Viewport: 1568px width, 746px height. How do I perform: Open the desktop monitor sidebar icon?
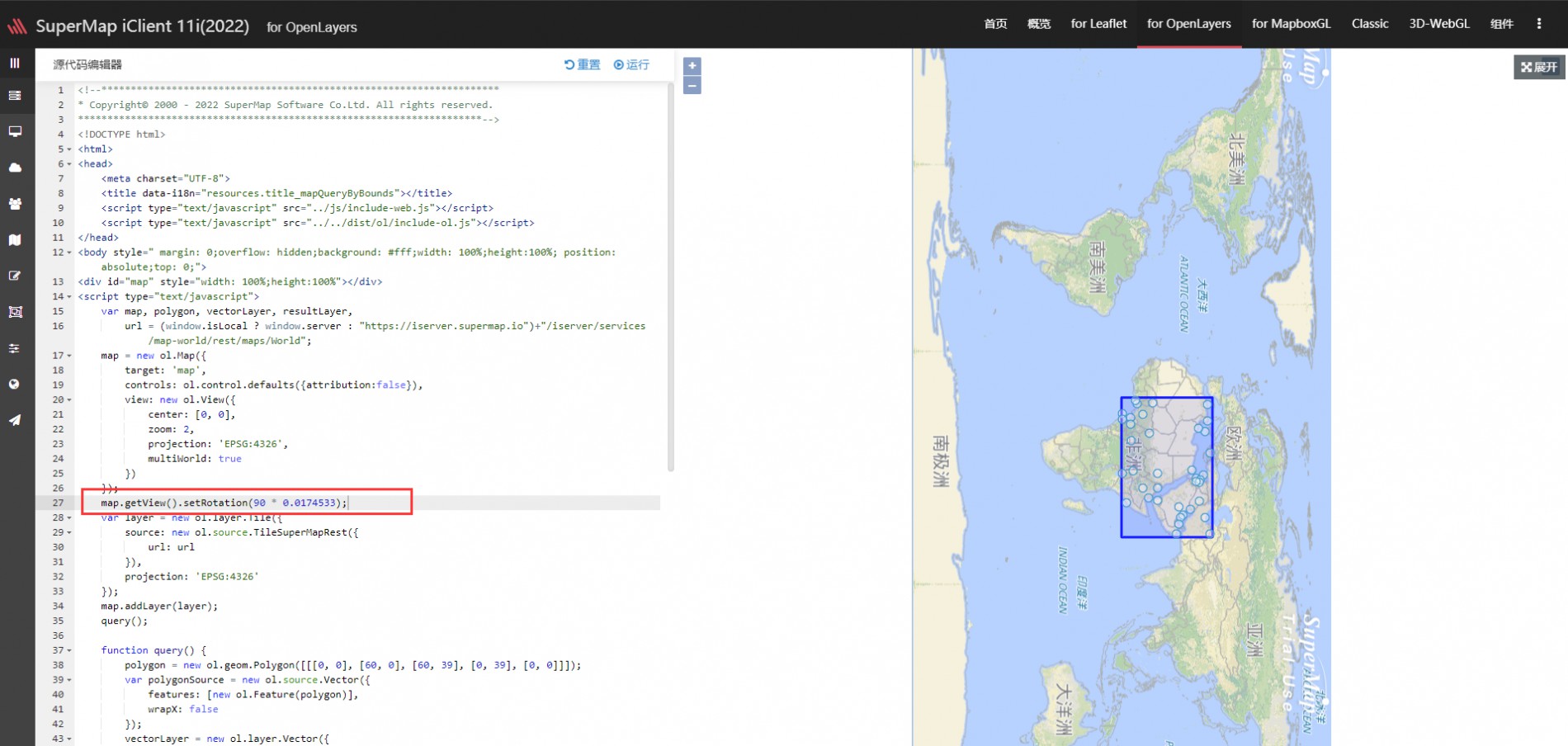(x=15, y=132)
